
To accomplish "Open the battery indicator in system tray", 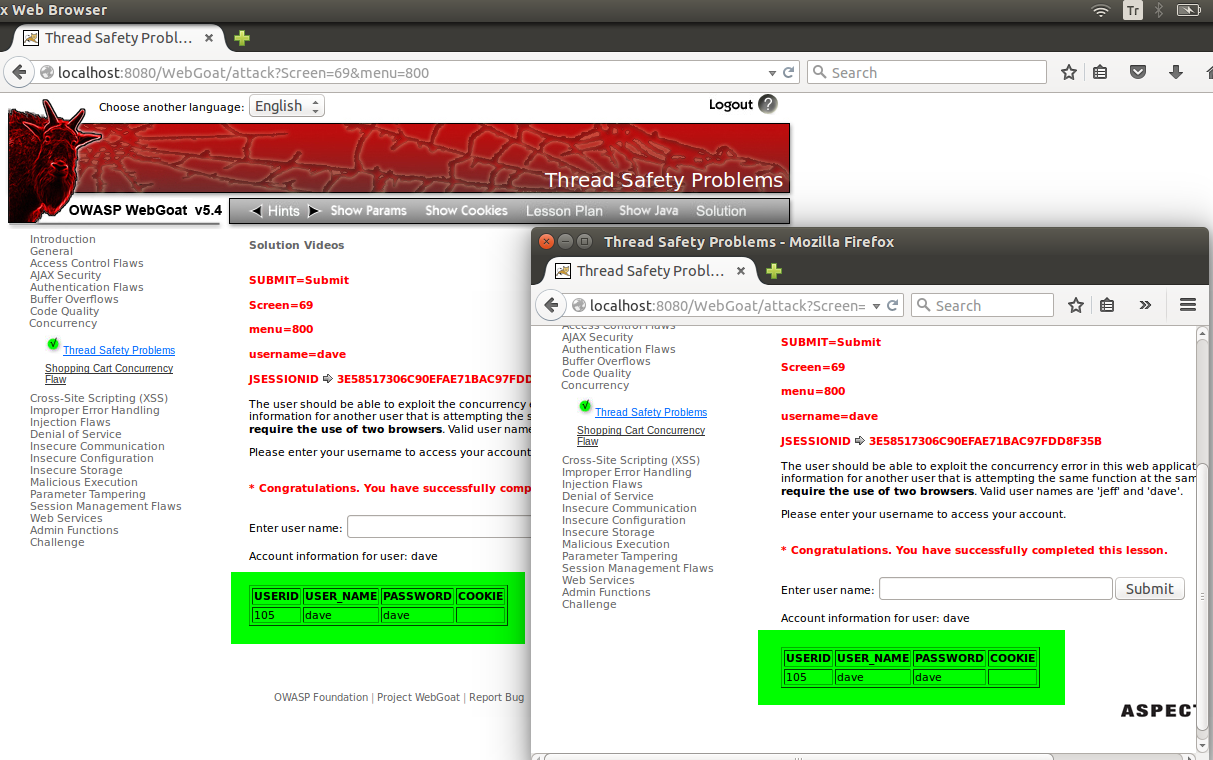I will (x=1188, y=10).
